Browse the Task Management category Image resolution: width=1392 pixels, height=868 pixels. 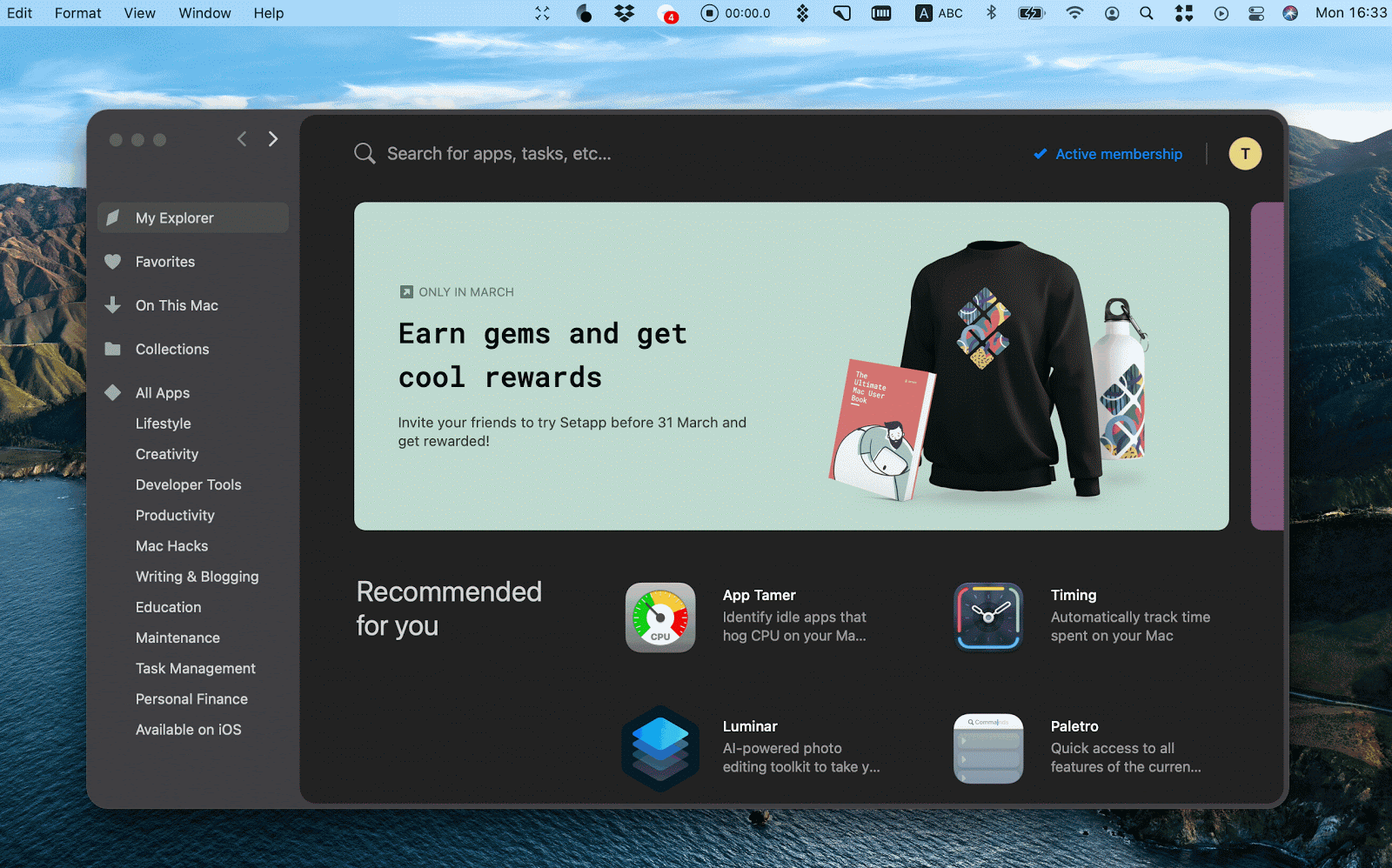coord(196,668)
